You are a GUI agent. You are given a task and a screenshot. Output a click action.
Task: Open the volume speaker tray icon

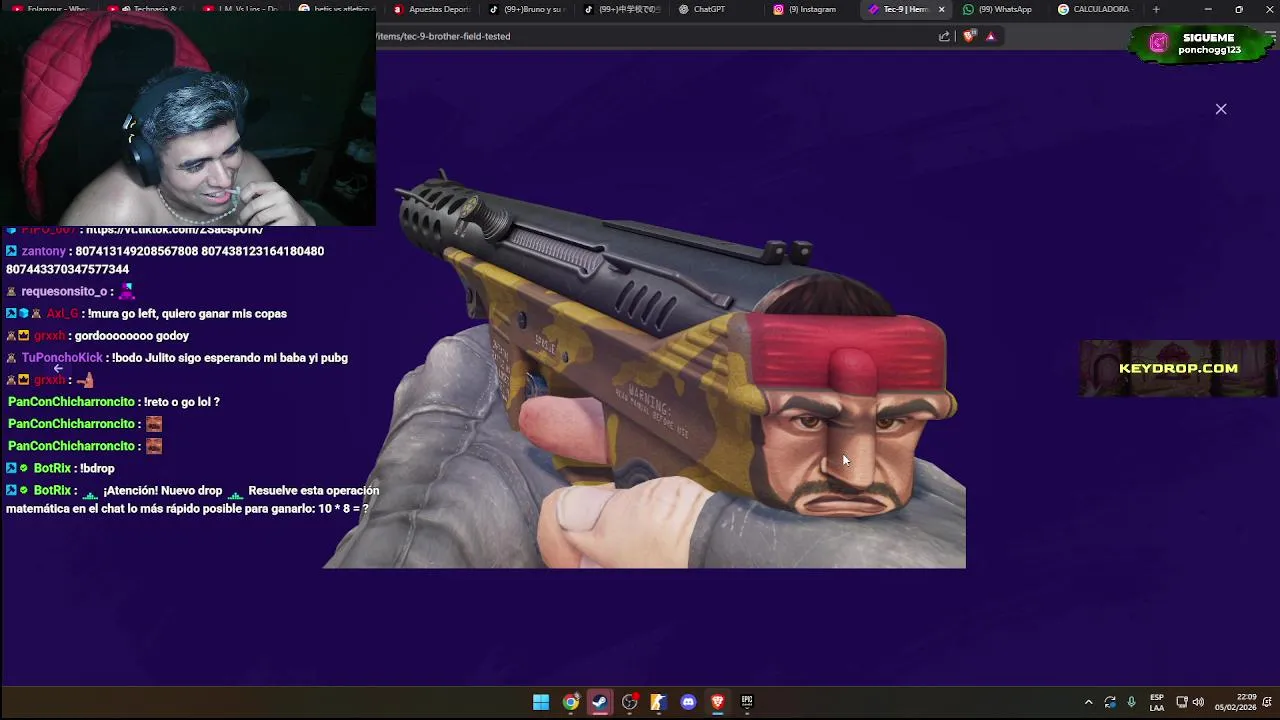click(1198, 702)
